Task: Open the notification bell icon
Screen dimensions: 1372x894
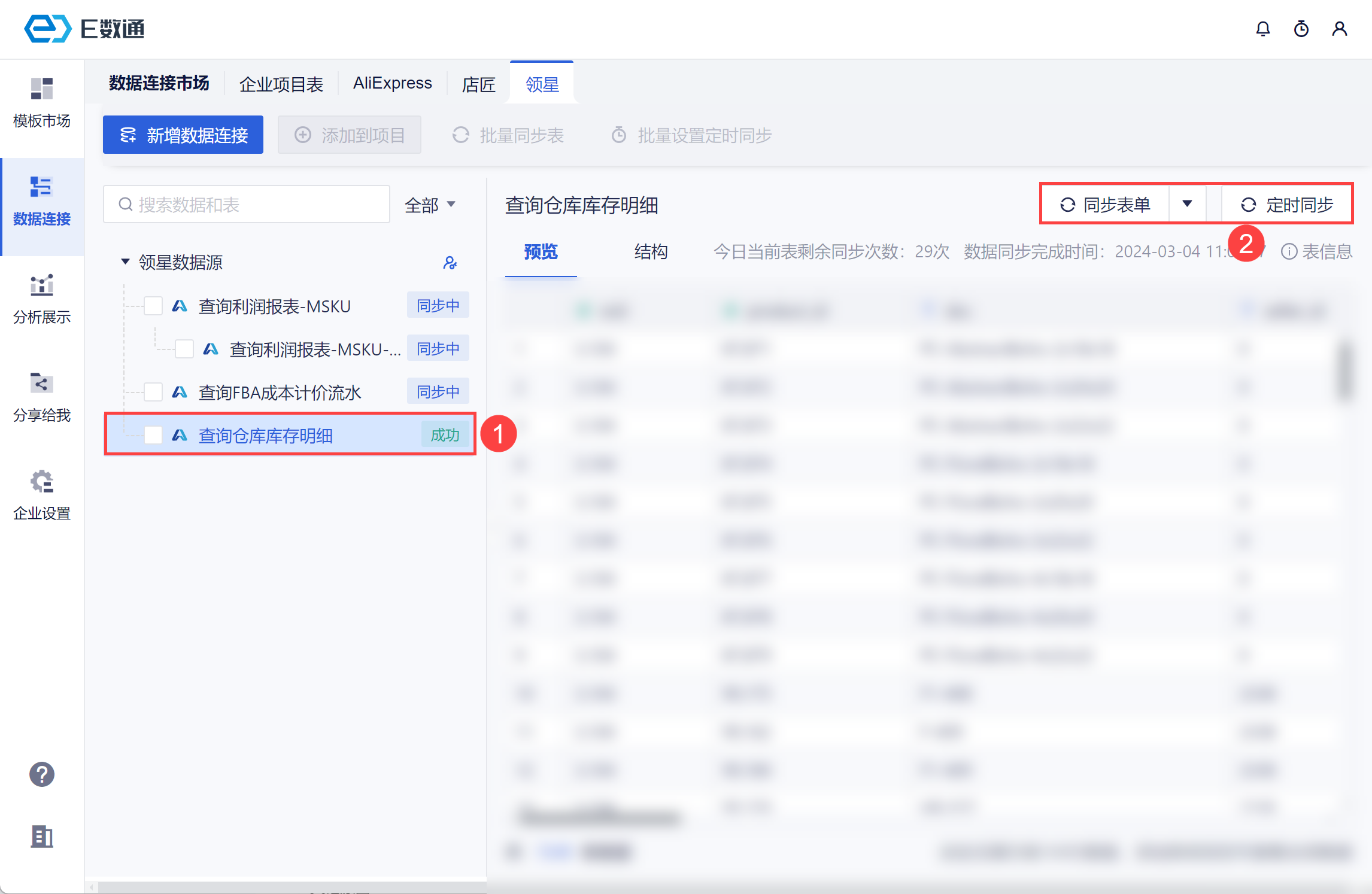Action: [x=1262, y=29]
